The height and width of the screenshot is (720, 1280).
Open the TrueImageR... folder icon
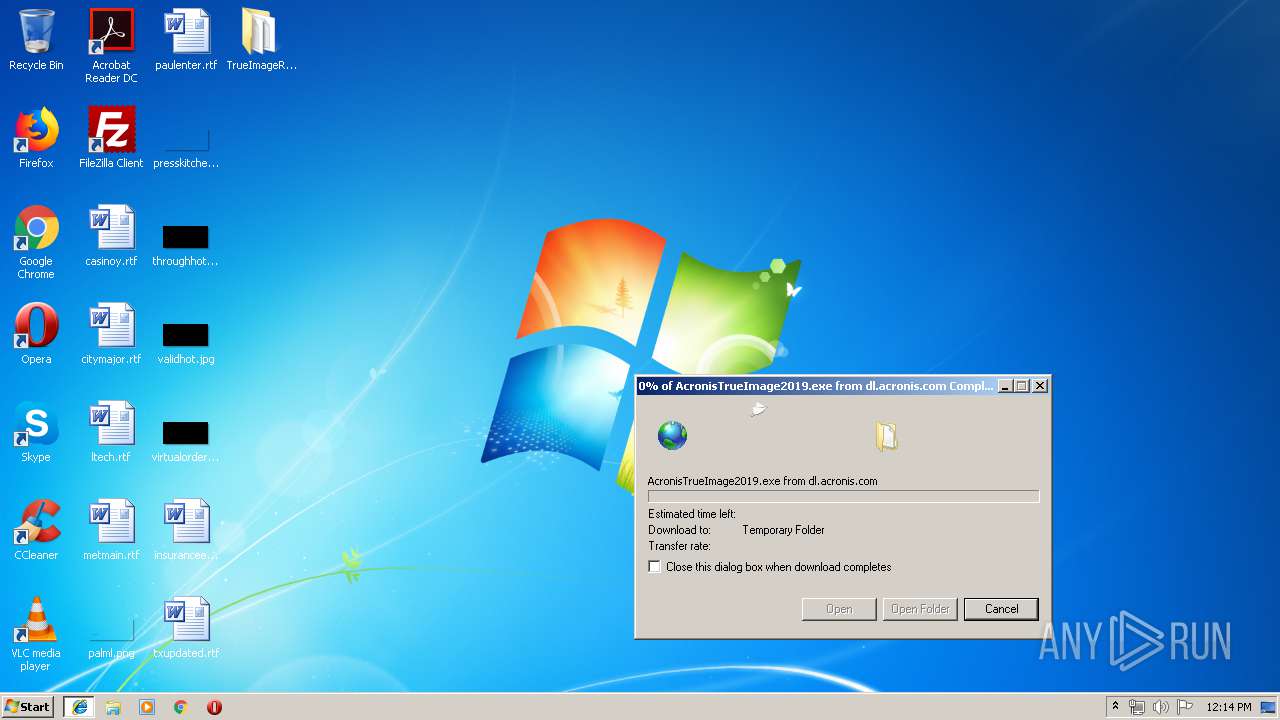coord(261,41)
